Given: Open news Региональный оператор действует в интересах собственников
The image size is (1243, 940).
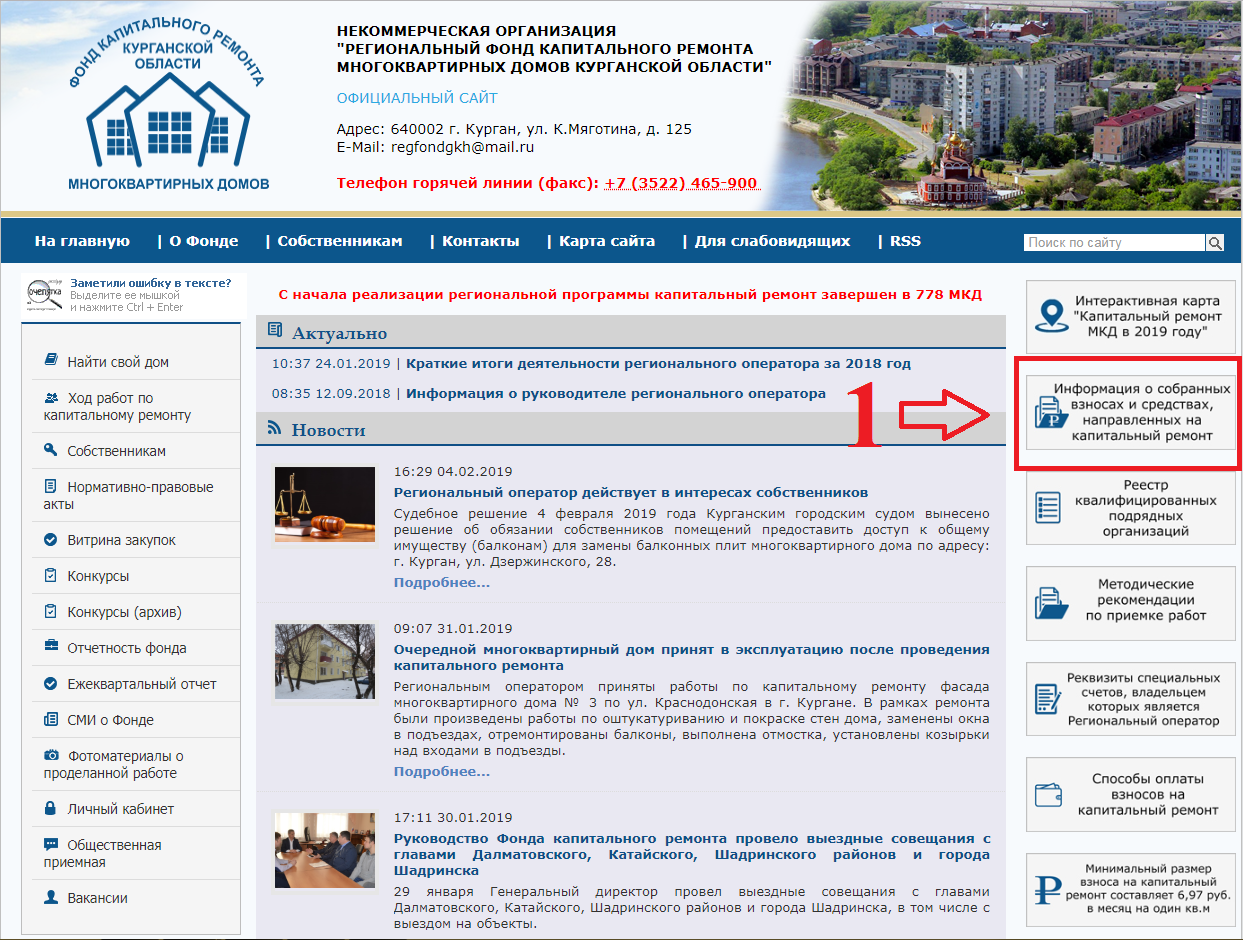Looking at the screenshot, I should click(631, 492).
